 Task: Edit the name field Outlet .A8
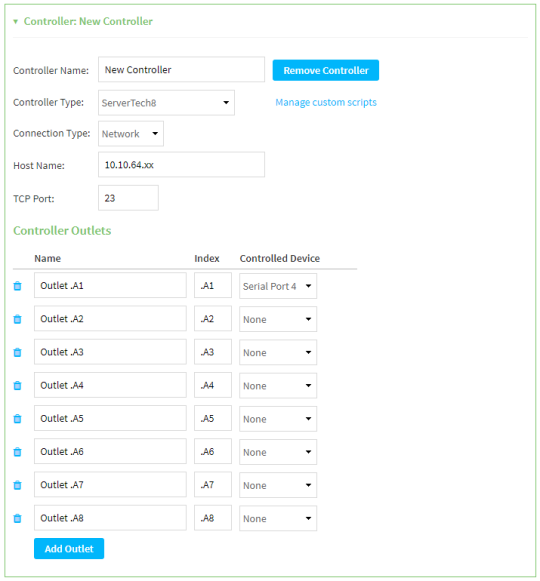tap(110, 518)
